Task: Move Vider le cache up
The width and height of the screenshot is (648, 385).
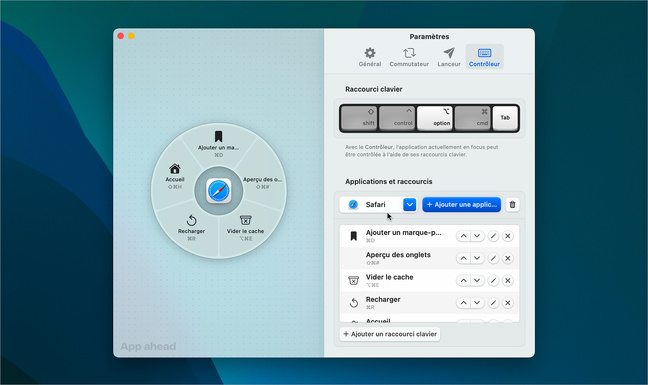Action: pos(463,280)
